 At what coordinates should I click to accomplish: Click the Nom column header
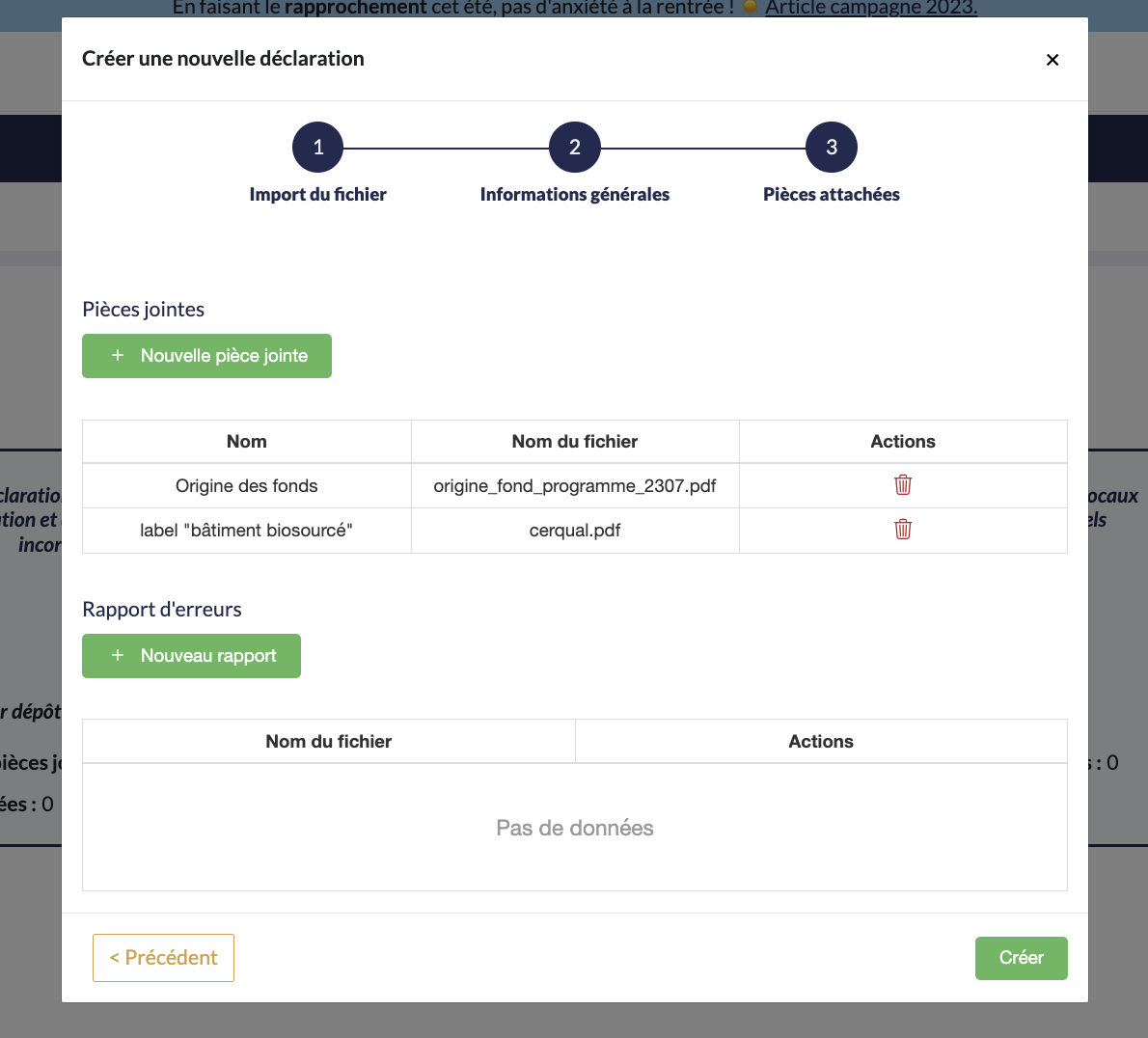click(x=247, y=442)
